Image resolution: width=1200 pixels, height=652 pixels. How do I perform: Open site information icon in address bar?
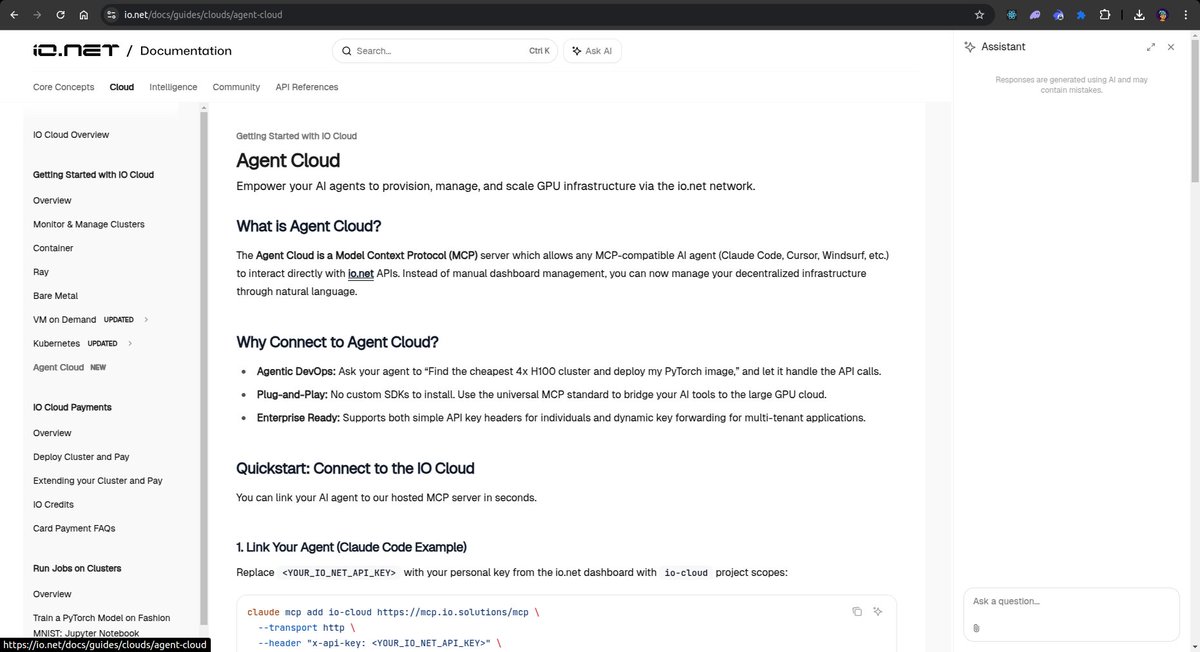(111, 15)
